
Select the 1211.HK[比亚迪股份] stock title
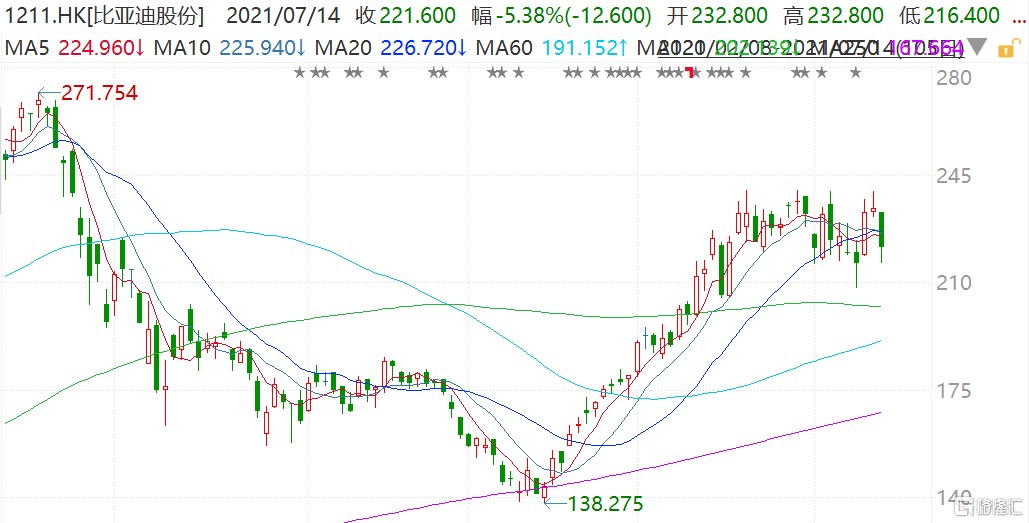(105, 16)
